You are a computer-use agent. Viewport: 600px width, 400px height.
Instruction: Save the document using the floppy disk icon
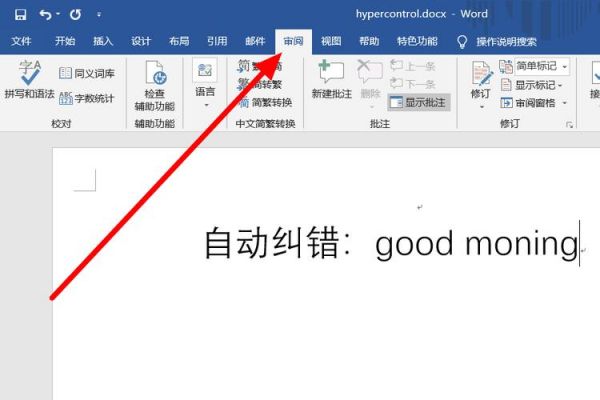point(20,15)
